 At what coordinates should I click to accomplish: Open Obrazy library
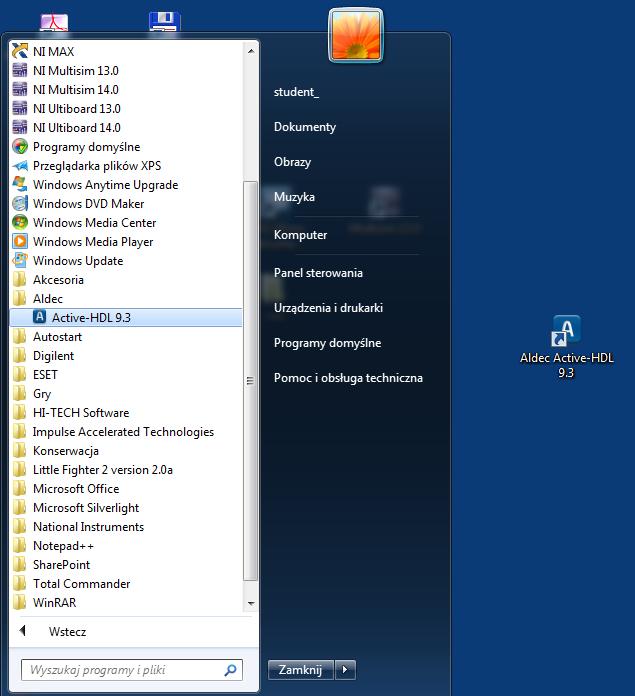tap(292, 162)
